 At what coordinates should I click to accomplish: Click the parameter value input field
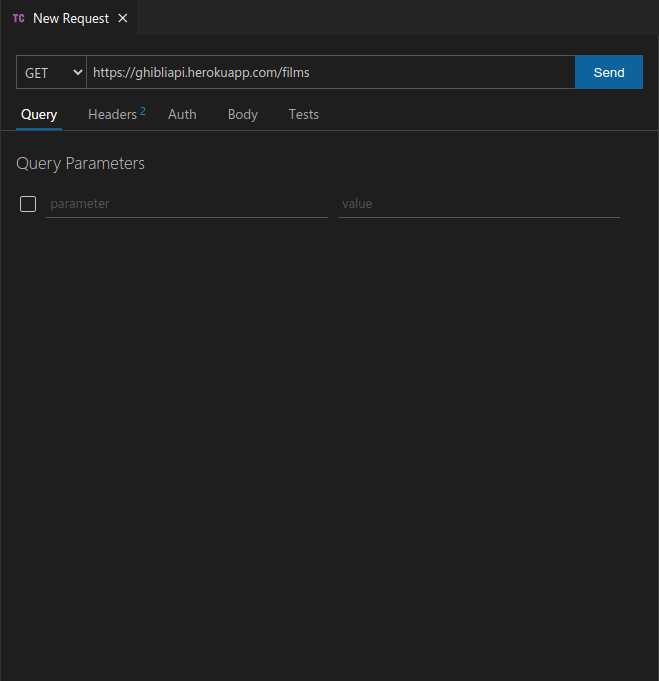click(479, 204)
